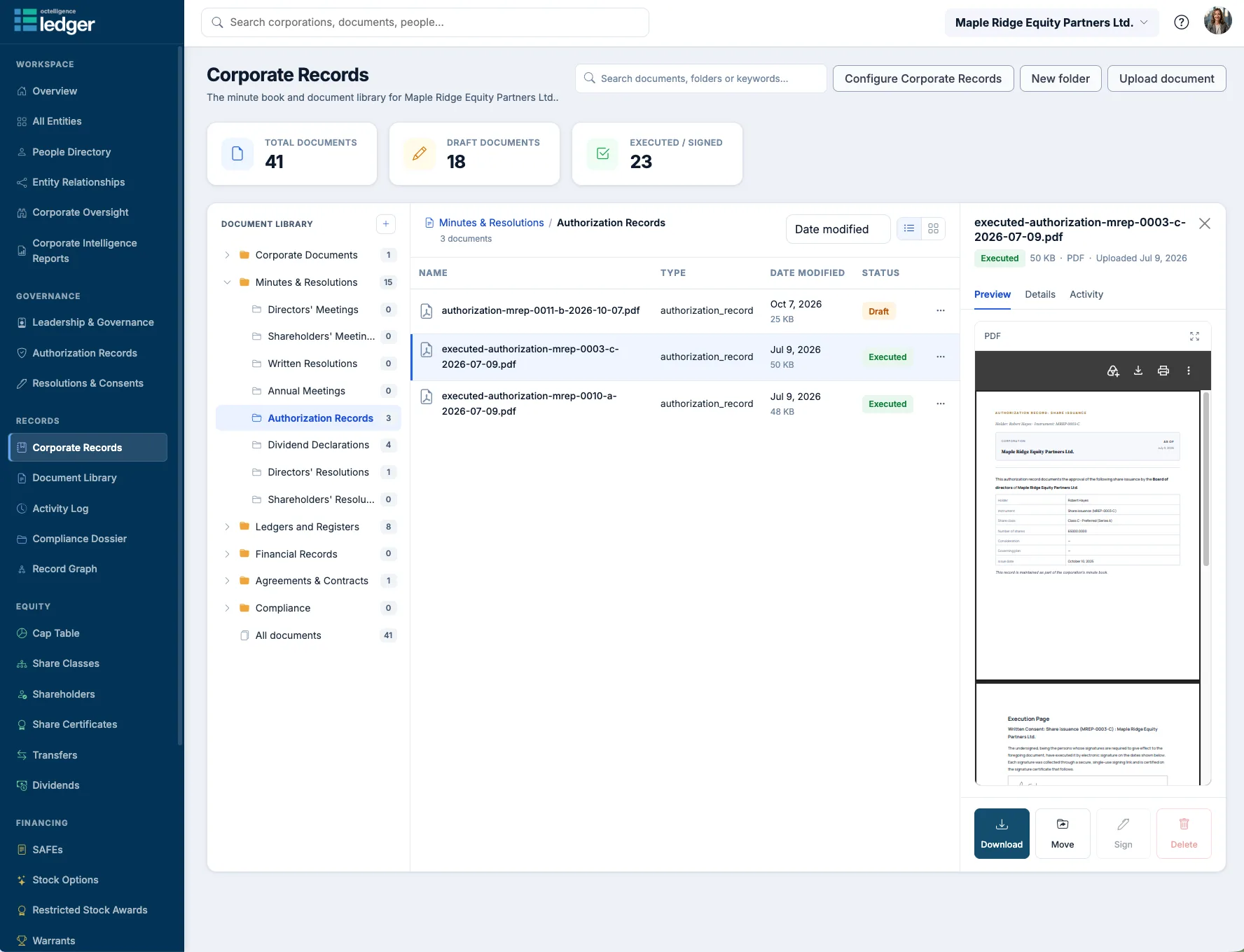Go to Cap Table in sidebar
This screenshot has width=1244, height=952.
(x=88, y=633)
